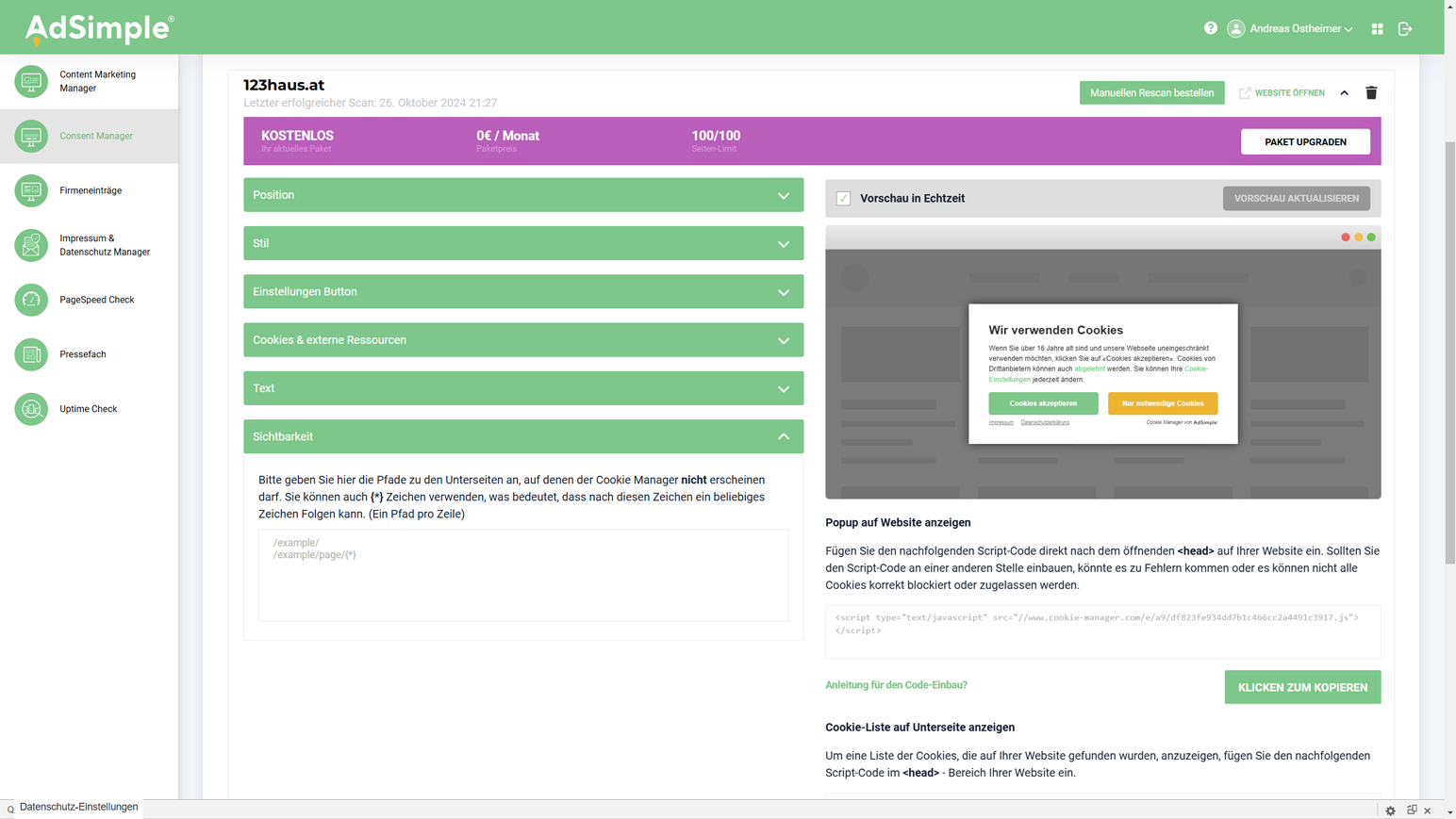Click the excluded paths textarea

coord(523,575)
